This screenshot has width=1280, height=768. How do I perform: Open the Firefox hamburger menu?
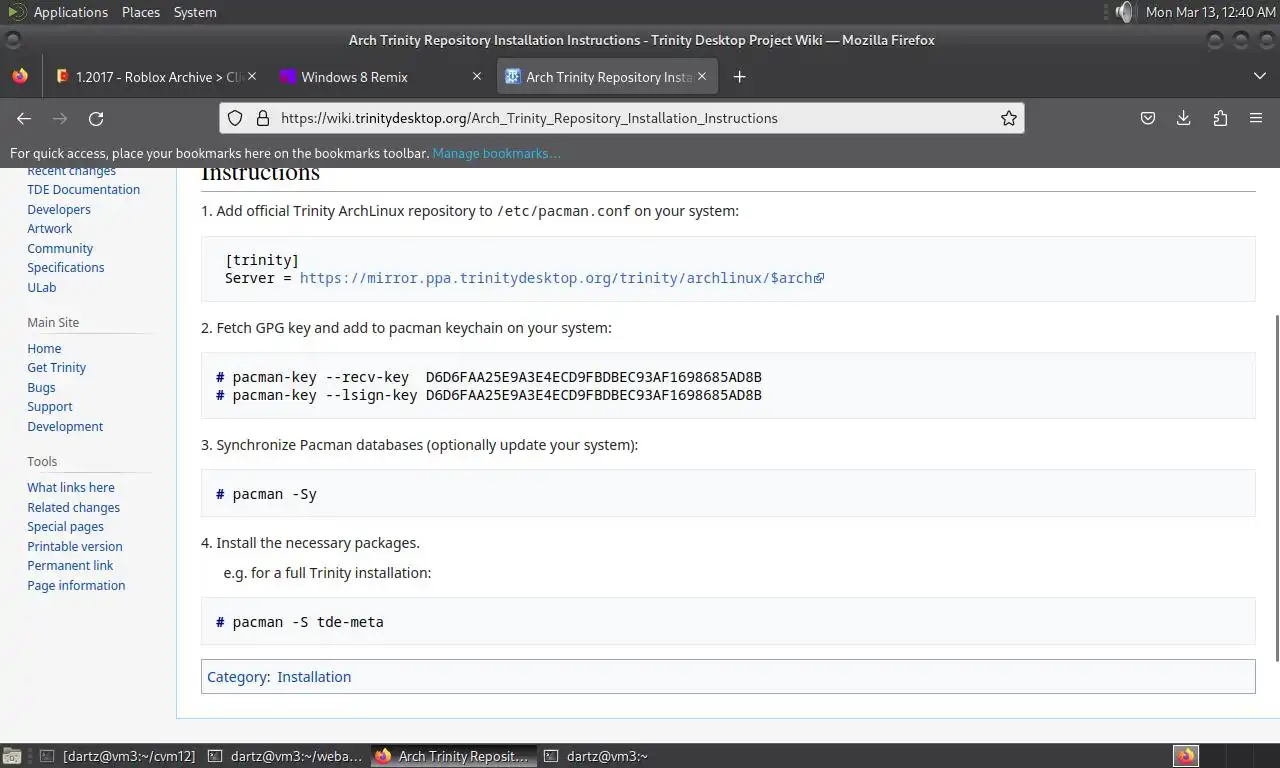click(1256, 118)
